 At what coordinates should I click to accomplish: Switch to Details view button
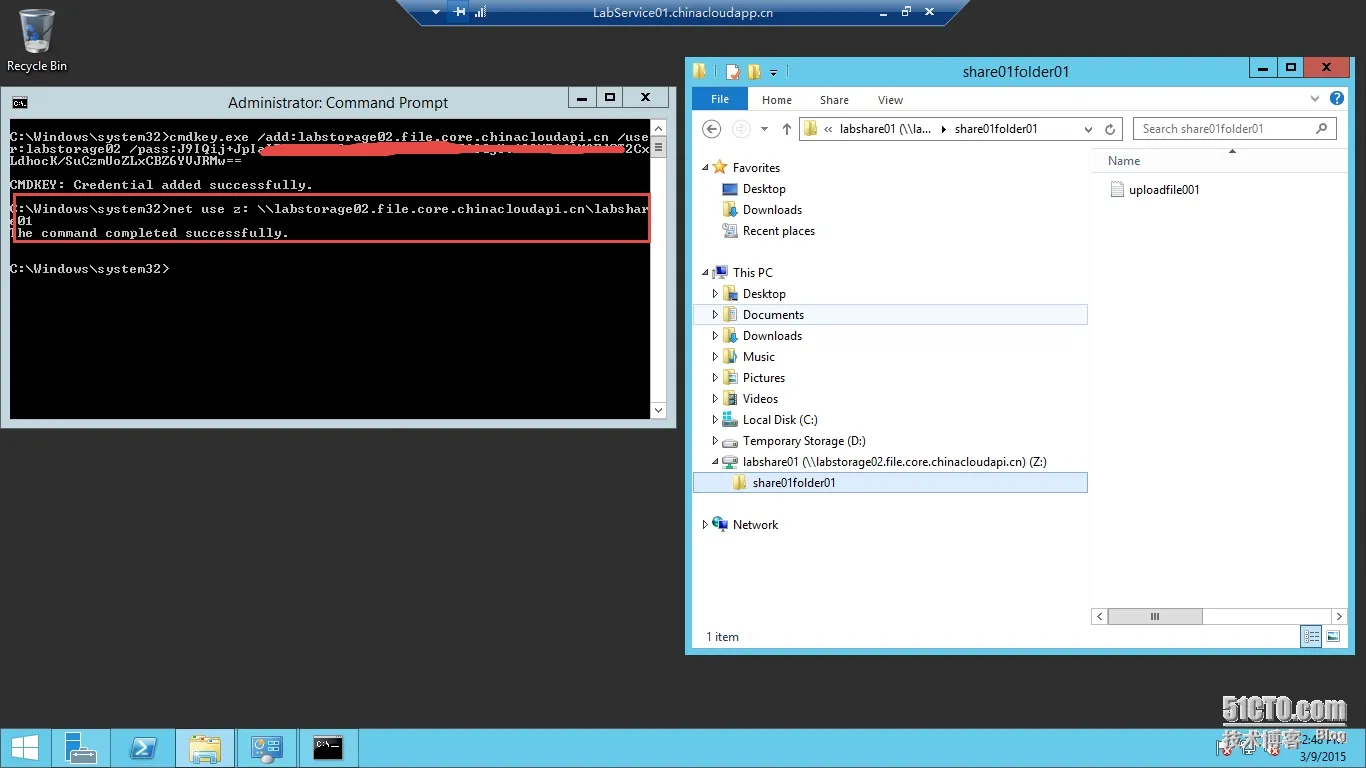click(x=1311, y=637)
